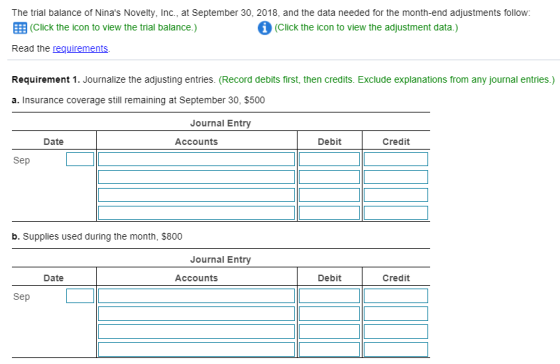The image size is (560, 364).
Task: Click 'Supplies used during the month, $800' text
Action: 102,236
